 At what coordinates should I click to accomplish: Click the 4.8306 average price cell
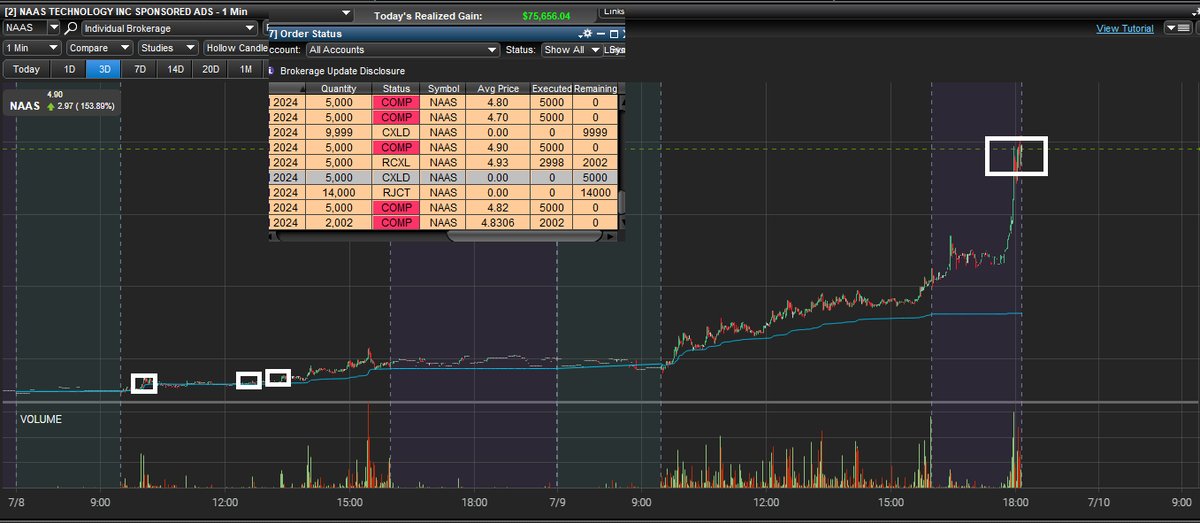pyautogui.click(x=498, y=222)
